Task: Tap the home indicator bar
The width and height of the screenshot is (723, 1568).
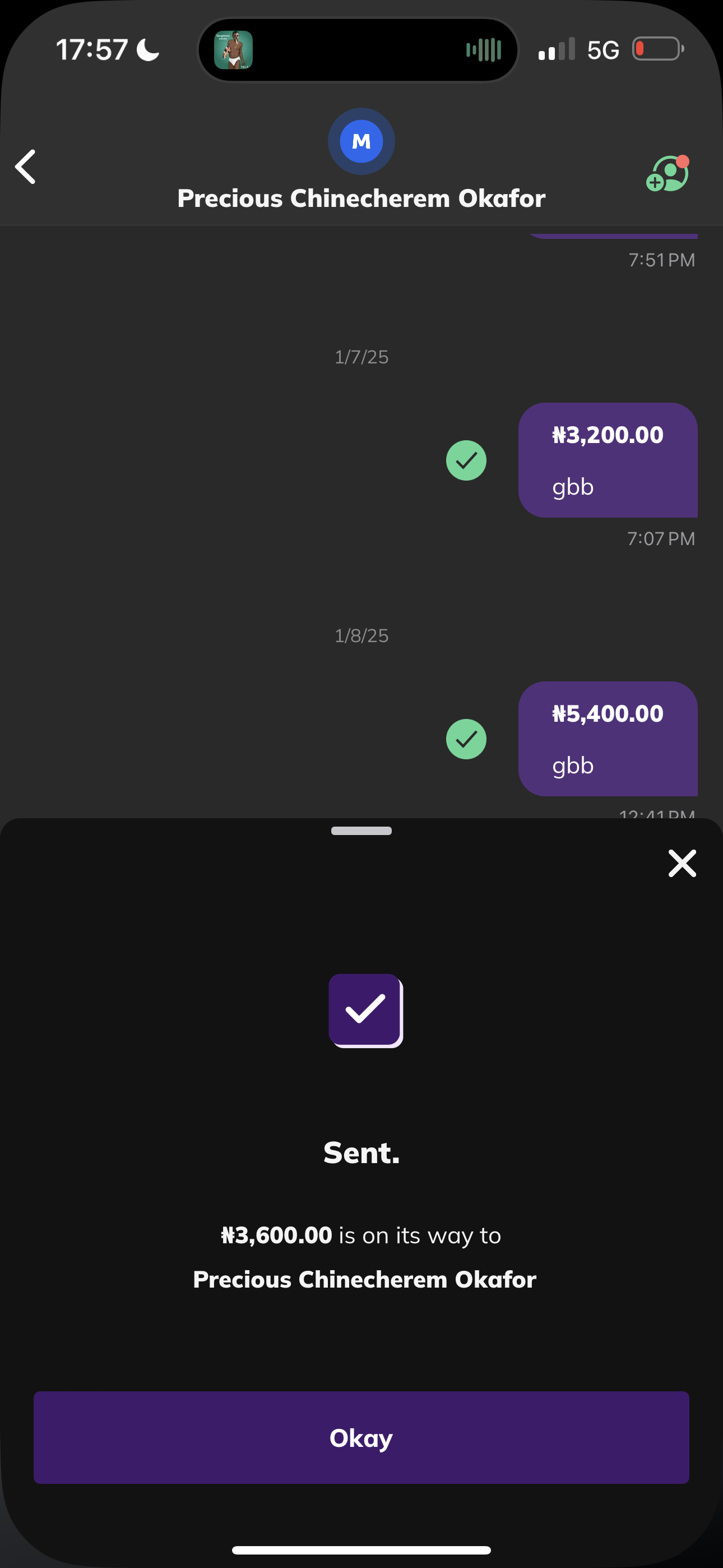Action: click(x=361, y=1549)
